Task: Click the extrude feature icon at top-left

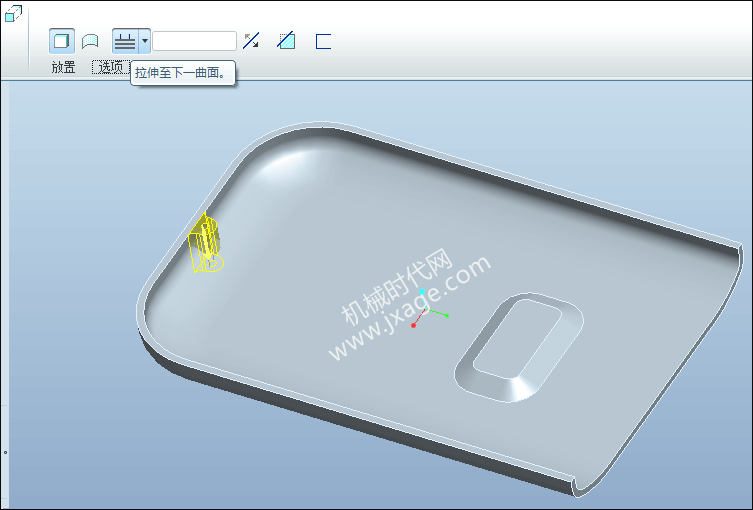Action: click(13, 13)
